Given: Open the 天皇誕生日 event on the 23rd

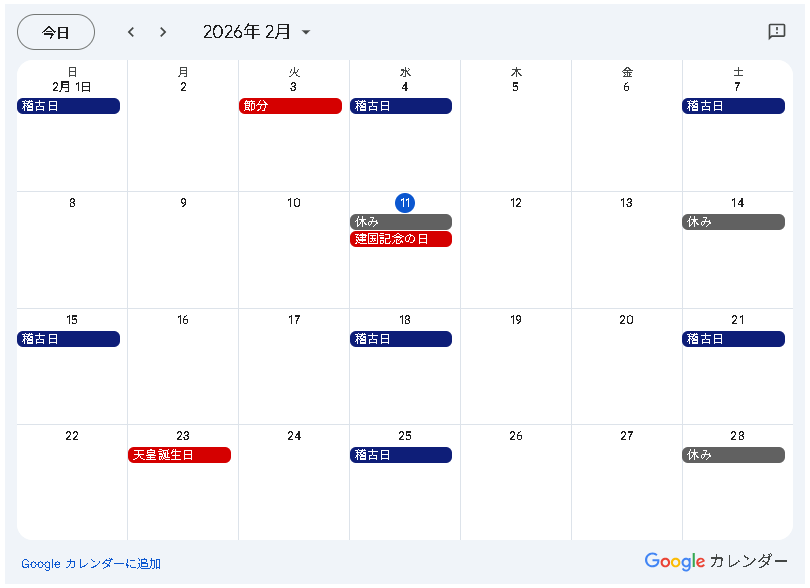Looking at the screenshot, I should (179, 455).
